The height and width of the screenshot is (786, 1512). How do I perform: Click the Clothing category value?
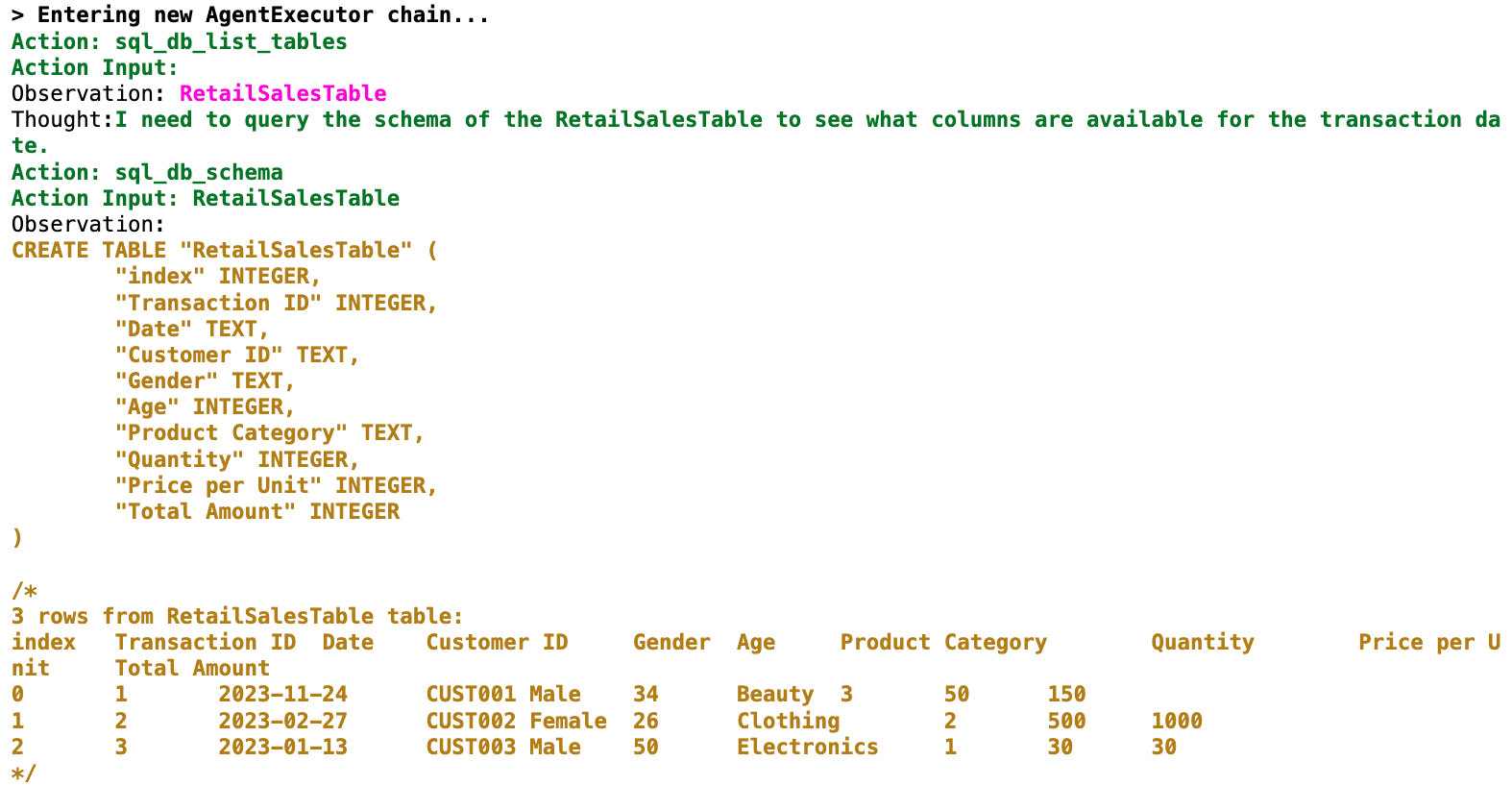coord(788,721)
